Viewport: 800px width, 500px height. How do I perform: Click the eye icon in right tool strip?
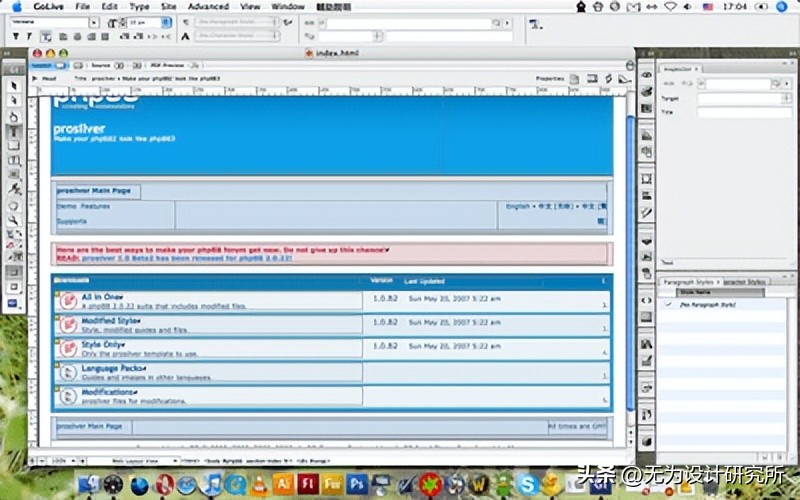tap(646, 76)
